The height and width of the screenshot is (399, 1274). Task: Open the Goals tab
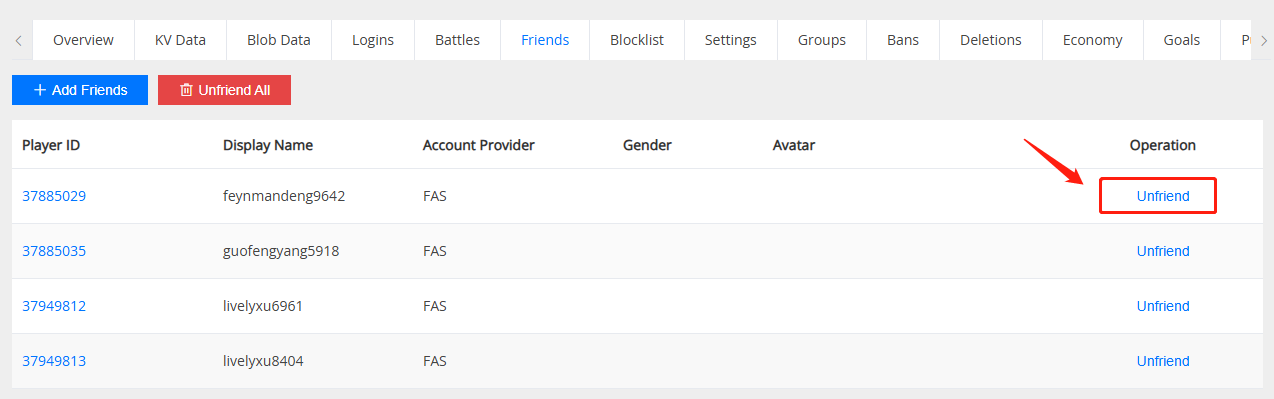pos(1182,40)
